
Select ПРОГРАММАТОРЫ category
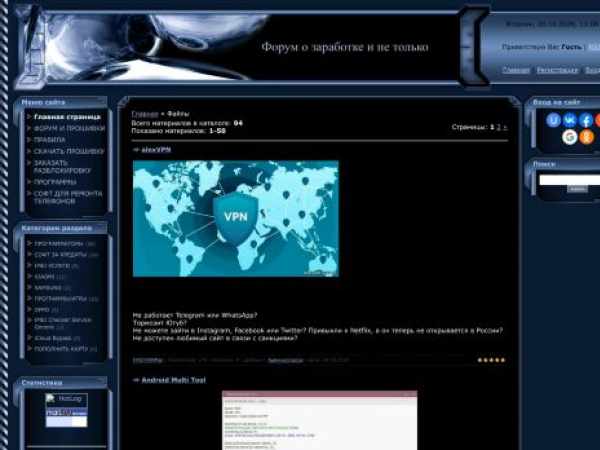[59, 243]
